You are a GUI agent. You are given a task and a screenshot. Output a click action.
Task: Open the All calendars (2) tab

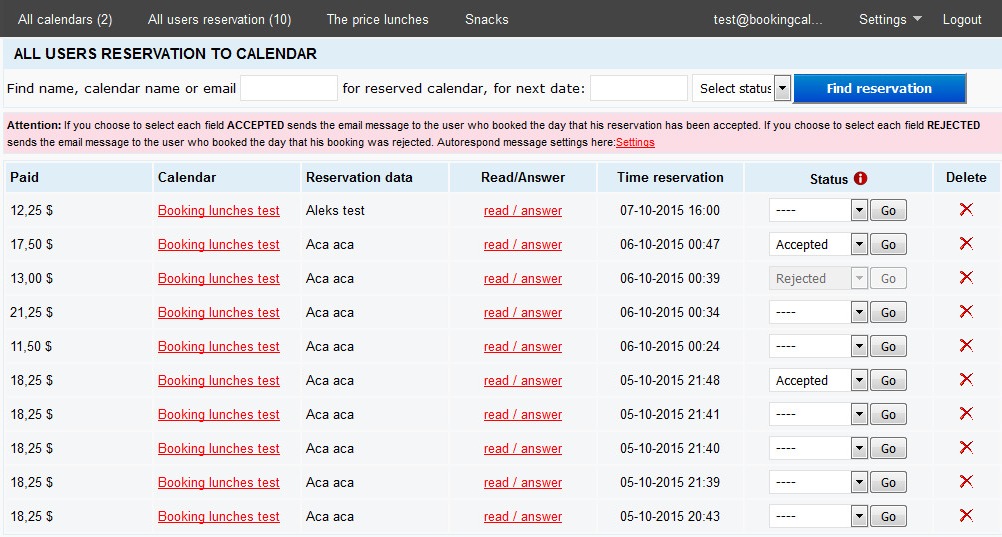[65, 19]
